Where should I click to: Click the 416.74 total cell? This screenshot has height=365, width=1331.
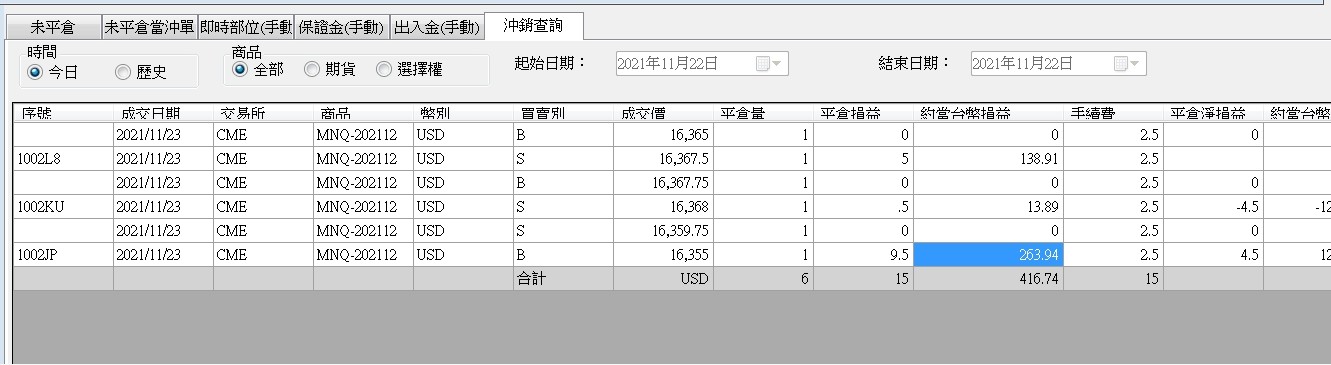click(x=988, y=279)
